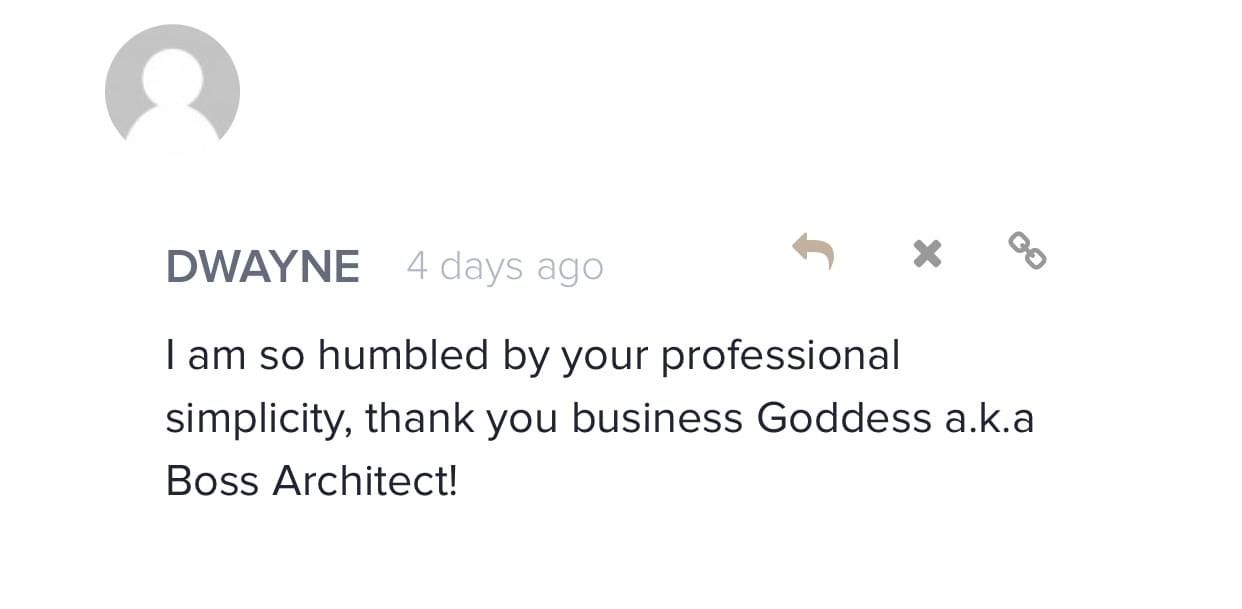This screenshot has width=1242, height=609.
Task: Click the word "ago" in the timestamp
Action: tap(570, 269)
